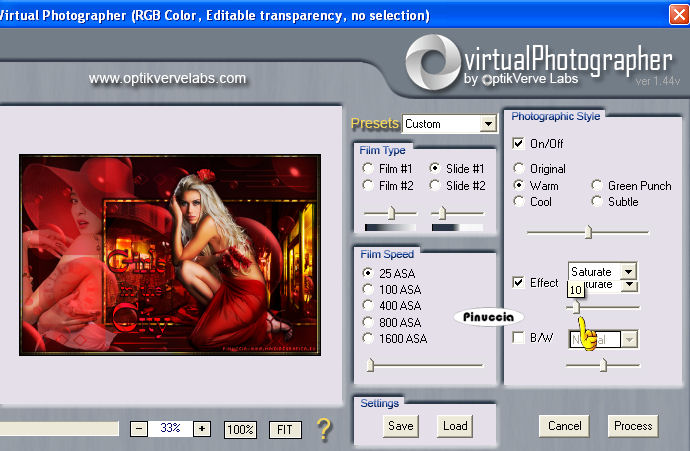Set preview zoom to 100%
The image size is (690, 451).
tap(240, 429)
